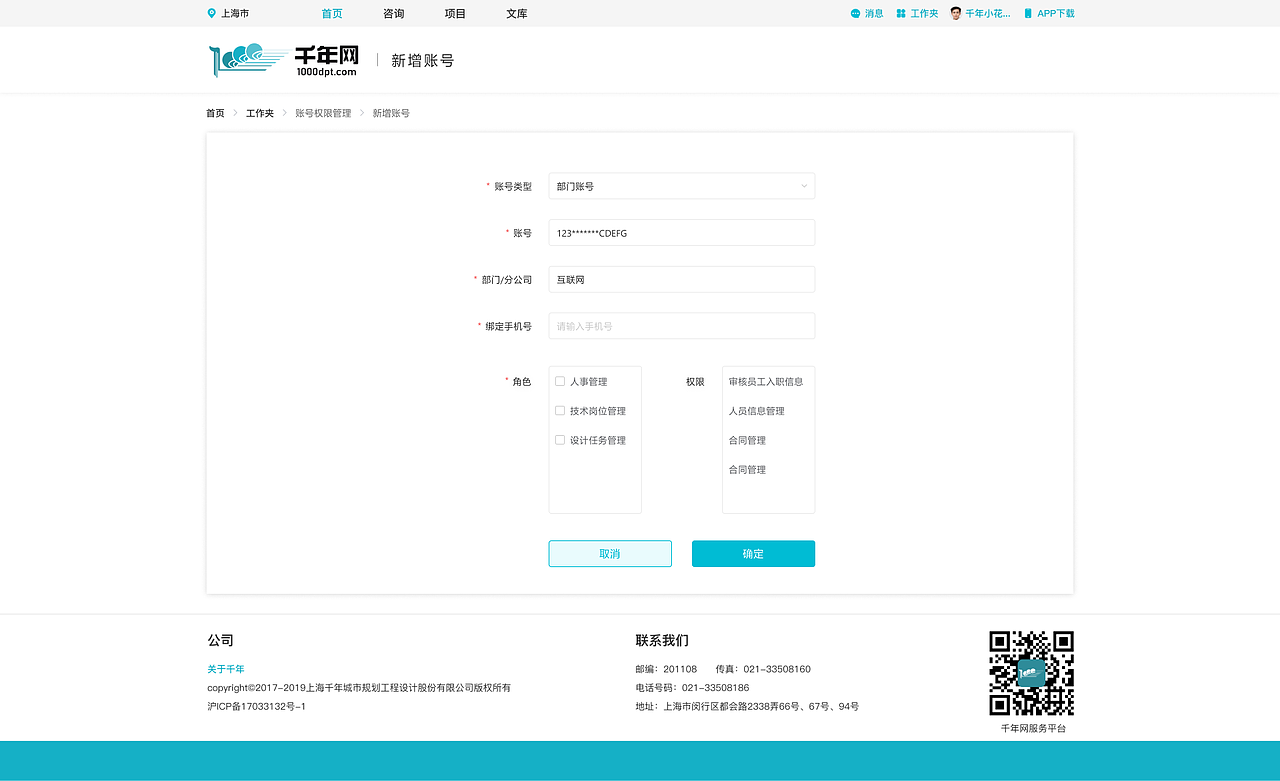Click the 消息 link text
The width and height of the screenshot is (1280, 781).
click(874, 14)
